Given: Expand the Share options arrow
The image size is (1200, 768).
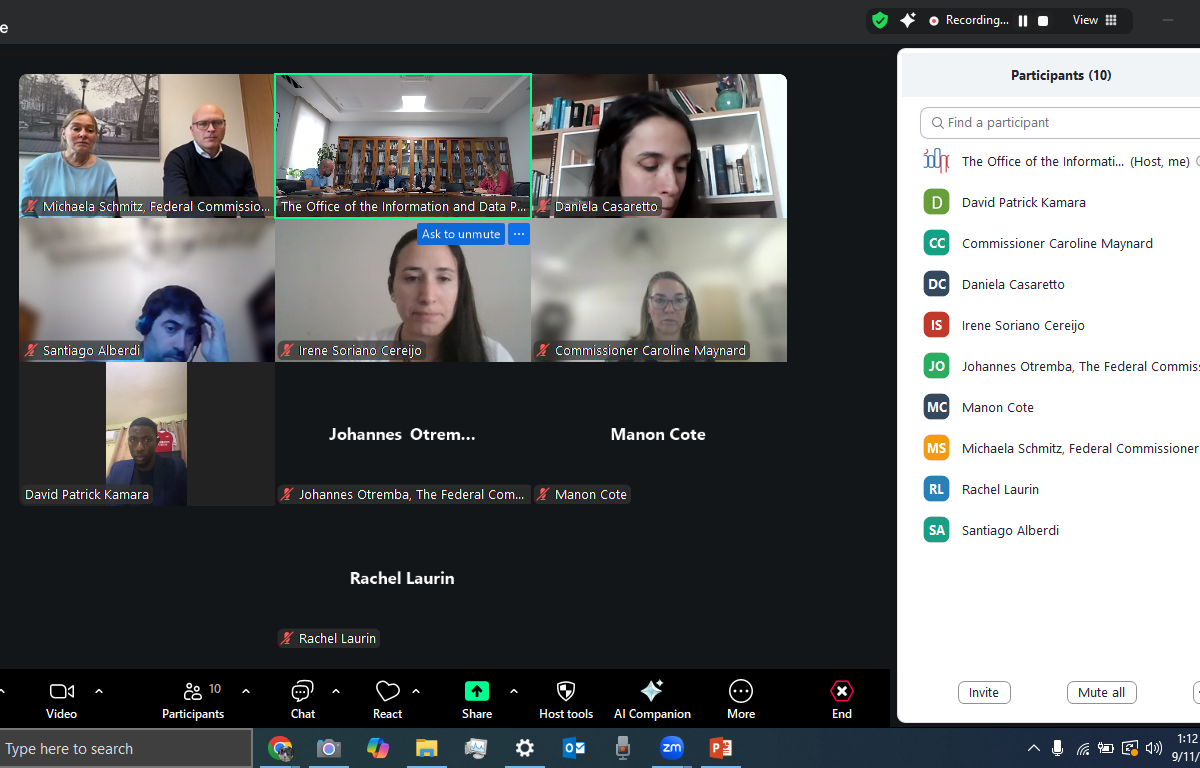Looking at the screenshot, I should pyautogui.click(x=514, y=691).
